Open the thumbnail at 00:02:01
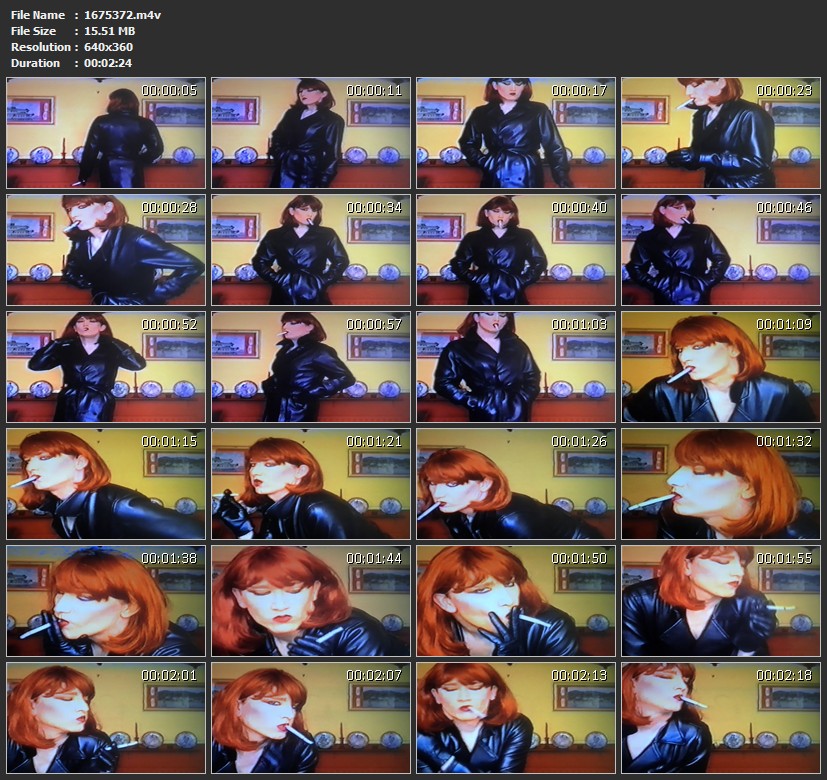The height and width of the screenshot is (780, 827). [x=106, y=717]
